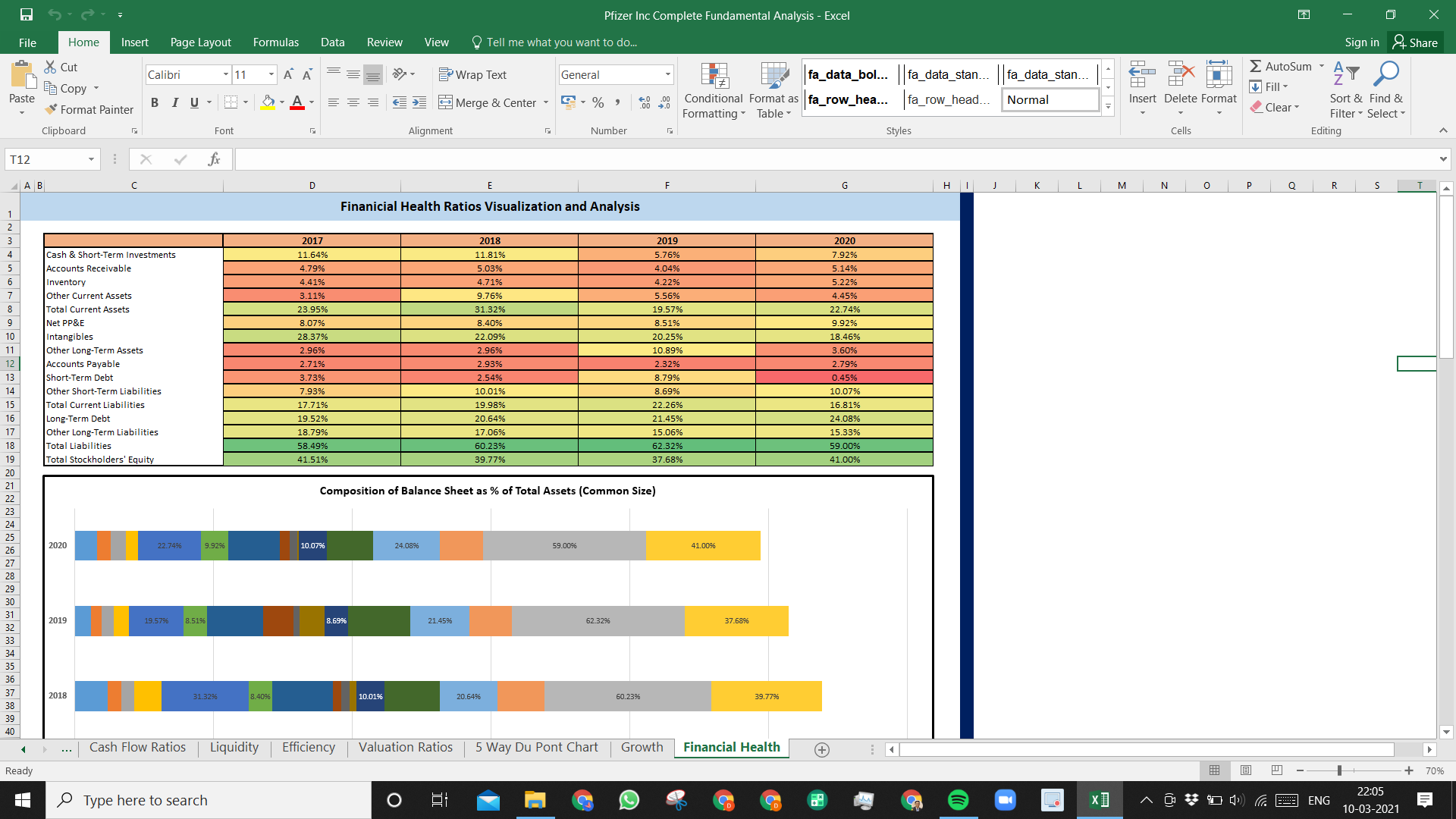1456x819 pixels.
Task: Click the text Orientation icon
Action: (x=400, y=74)
